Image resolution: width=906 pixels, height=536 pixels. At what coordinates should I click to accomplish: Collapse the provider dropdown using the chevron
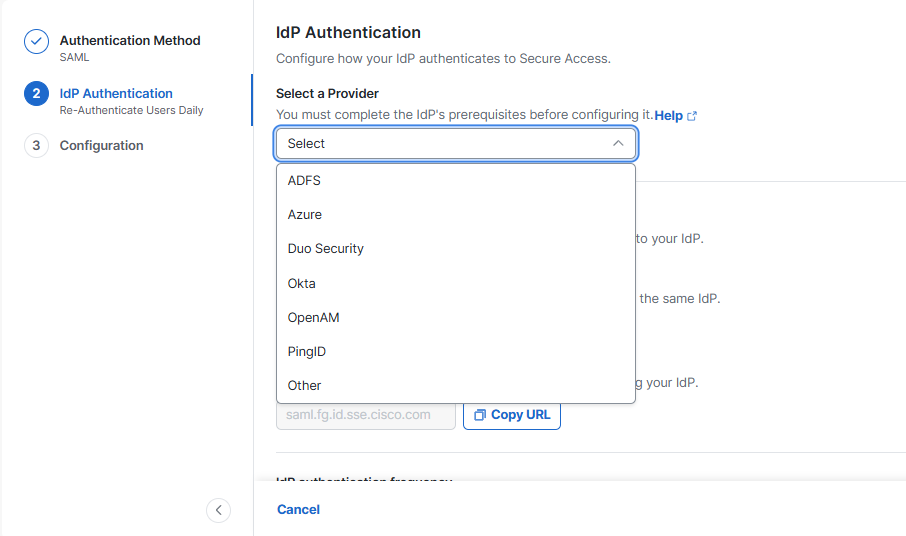point(618,143)
